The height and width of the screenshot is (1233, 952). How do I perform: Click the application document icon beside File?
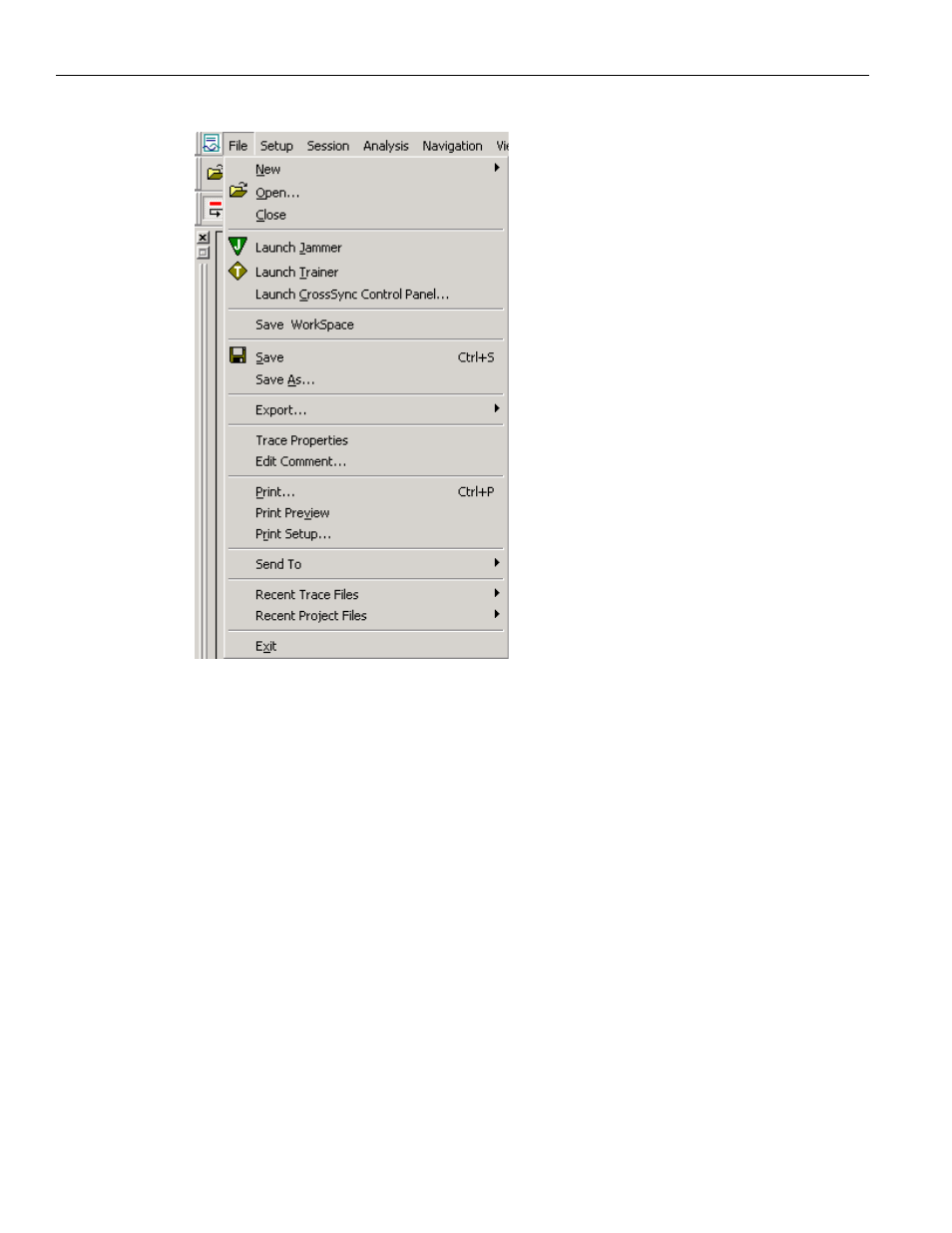pos(211,144)
